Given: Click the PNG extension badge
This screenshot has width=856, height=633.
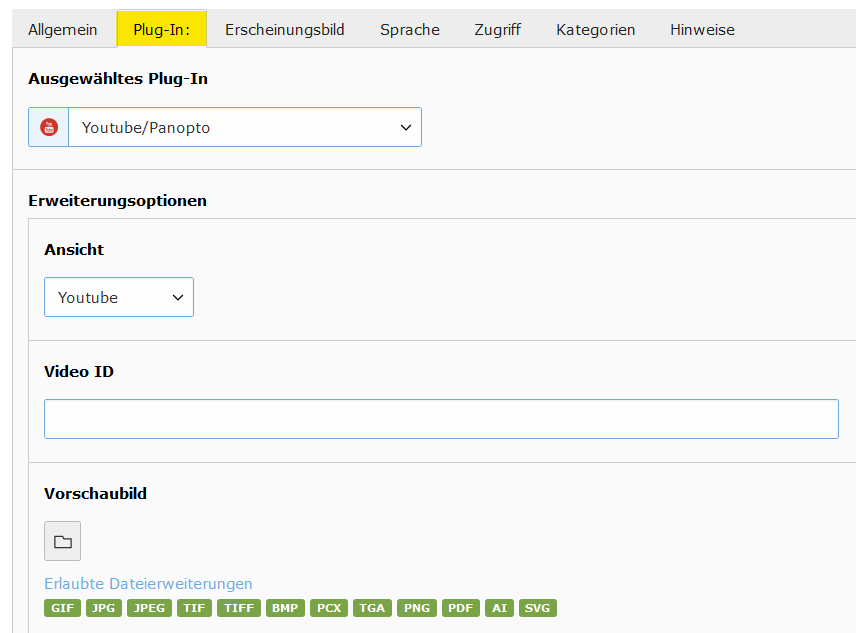Looking at the screenshot, I should point(417,608).
